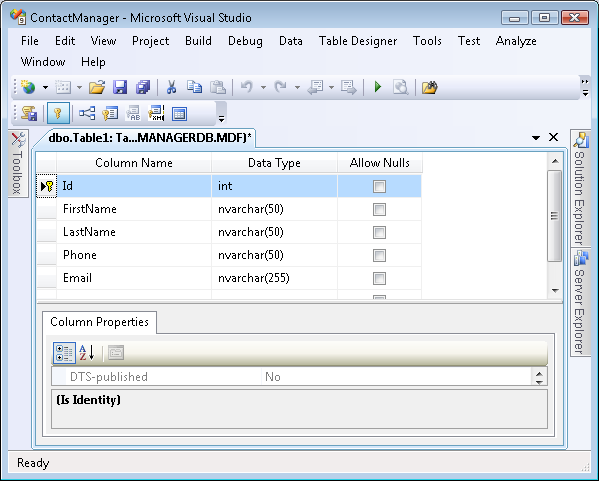Screen dimensions: 599x481
Task: Click the Save All icon
Action: (x=143, y=87)
